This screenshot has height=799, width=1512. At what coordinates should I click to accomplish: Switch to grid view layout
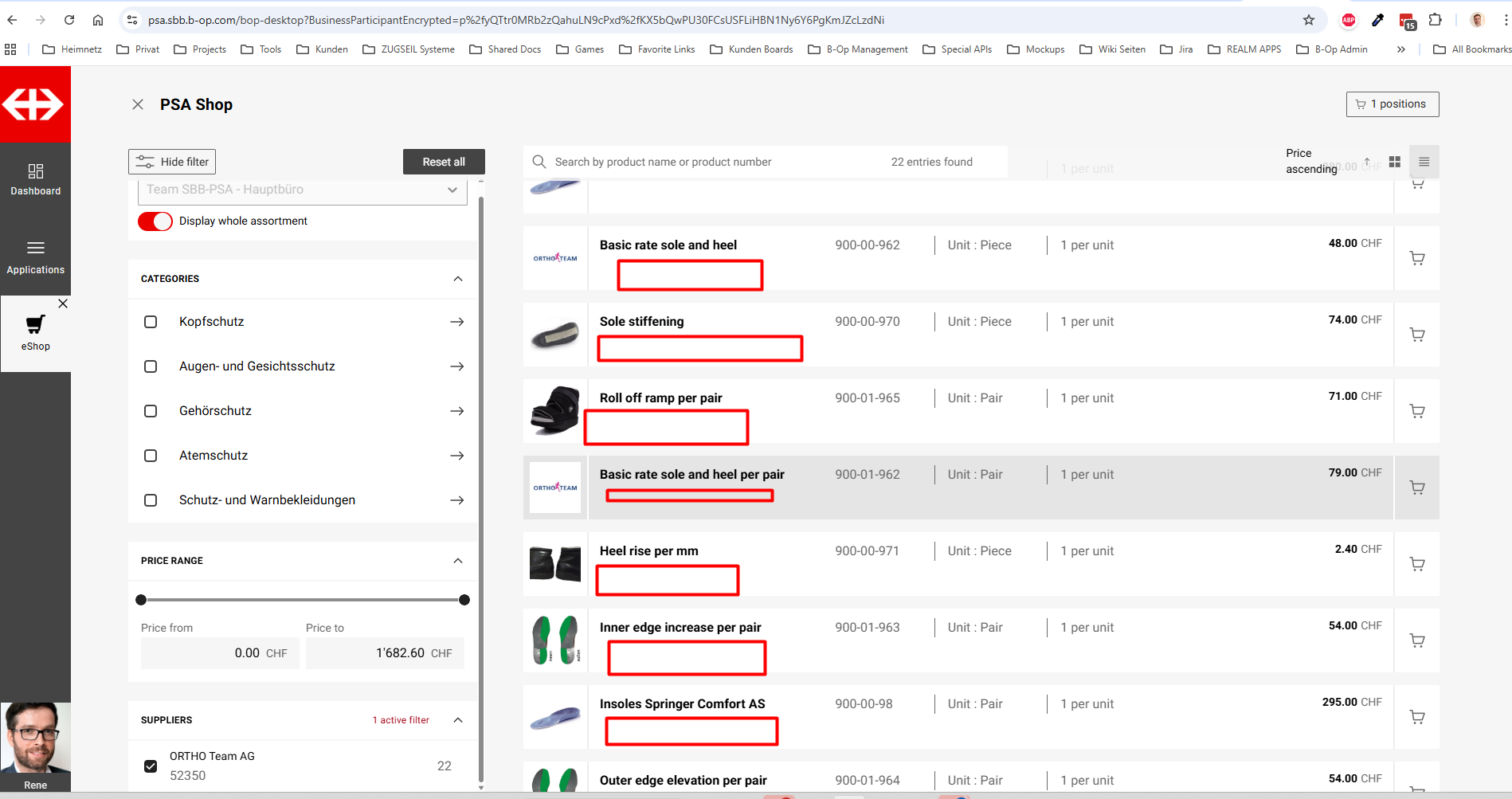pyautogui.click(x=1394, y=162)
